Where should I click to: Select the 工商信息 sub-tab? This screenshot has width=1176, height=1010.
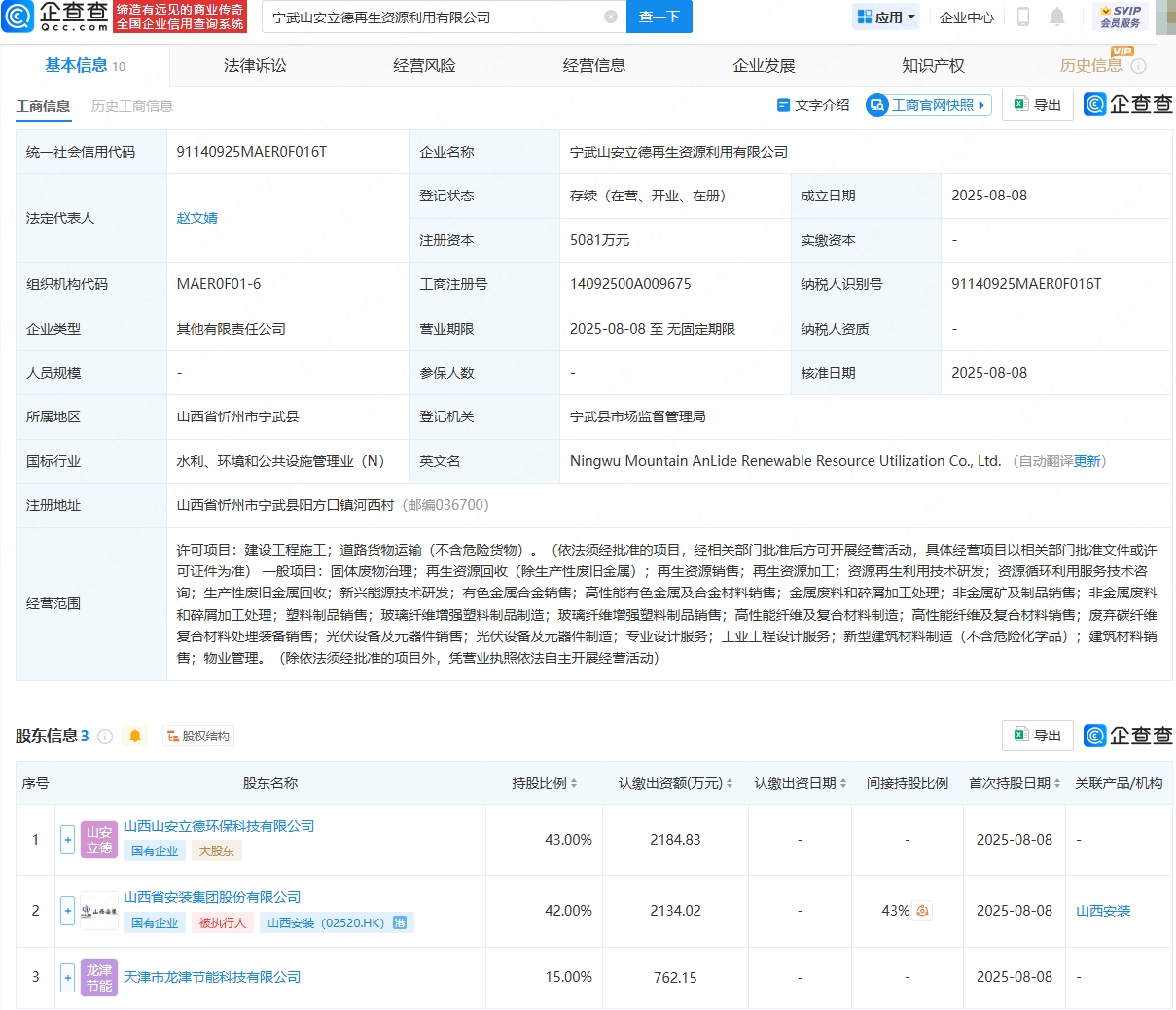(43, 106)
